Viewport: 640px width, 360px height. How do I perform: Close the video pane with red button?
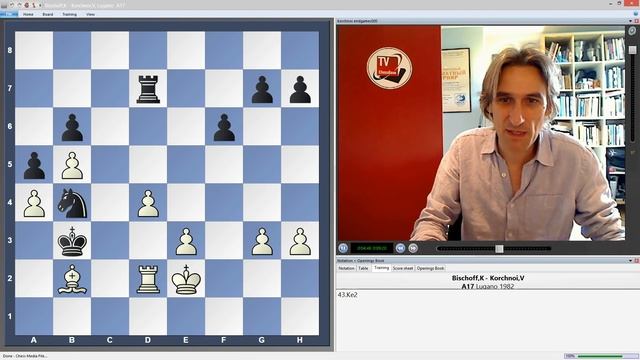tap(637, 21)
